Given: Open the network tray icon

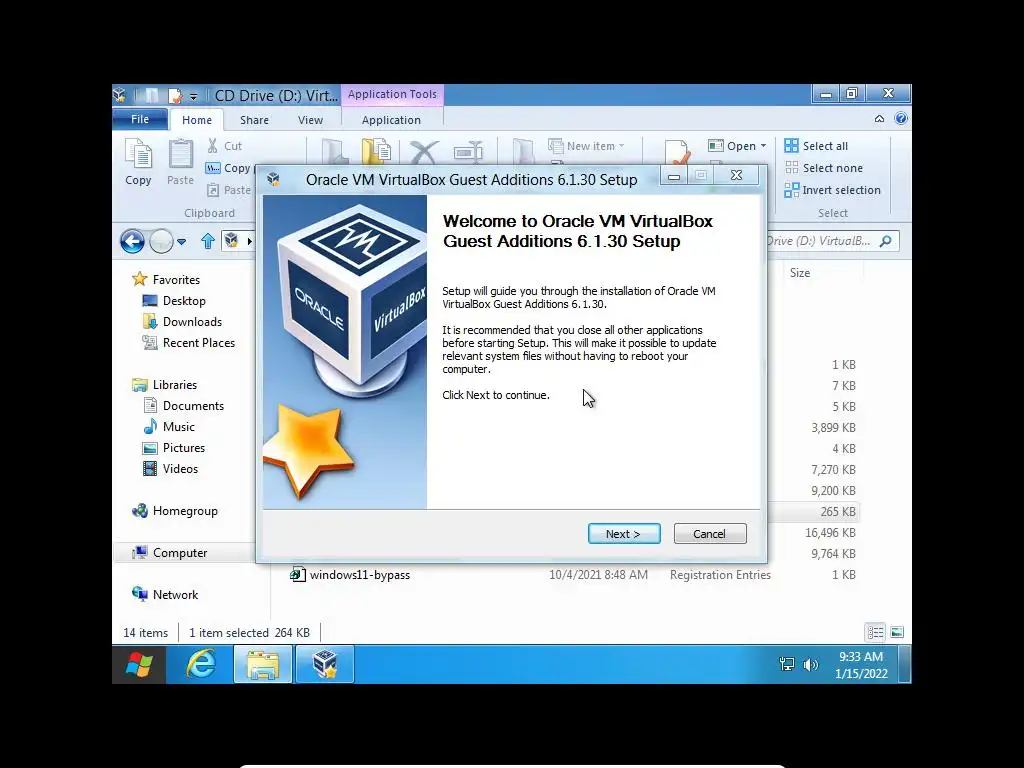Looking at the screenshot, I should pyautogui.click(x=787, y=665).
